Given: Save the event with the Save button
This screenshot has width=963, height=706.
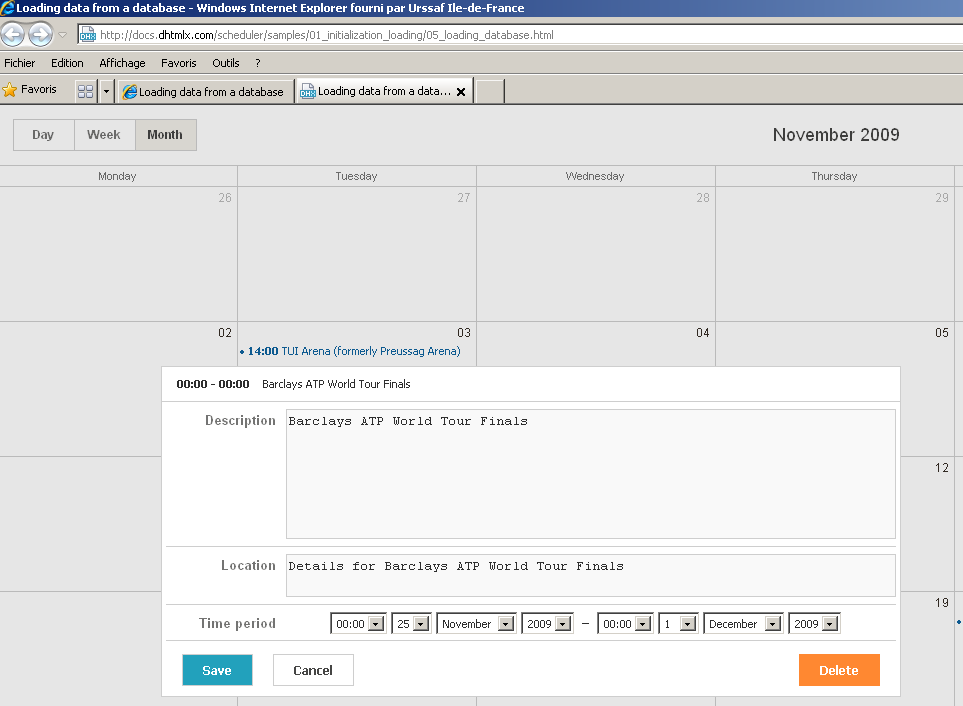Looking at the screenshot, I should 217,670.
